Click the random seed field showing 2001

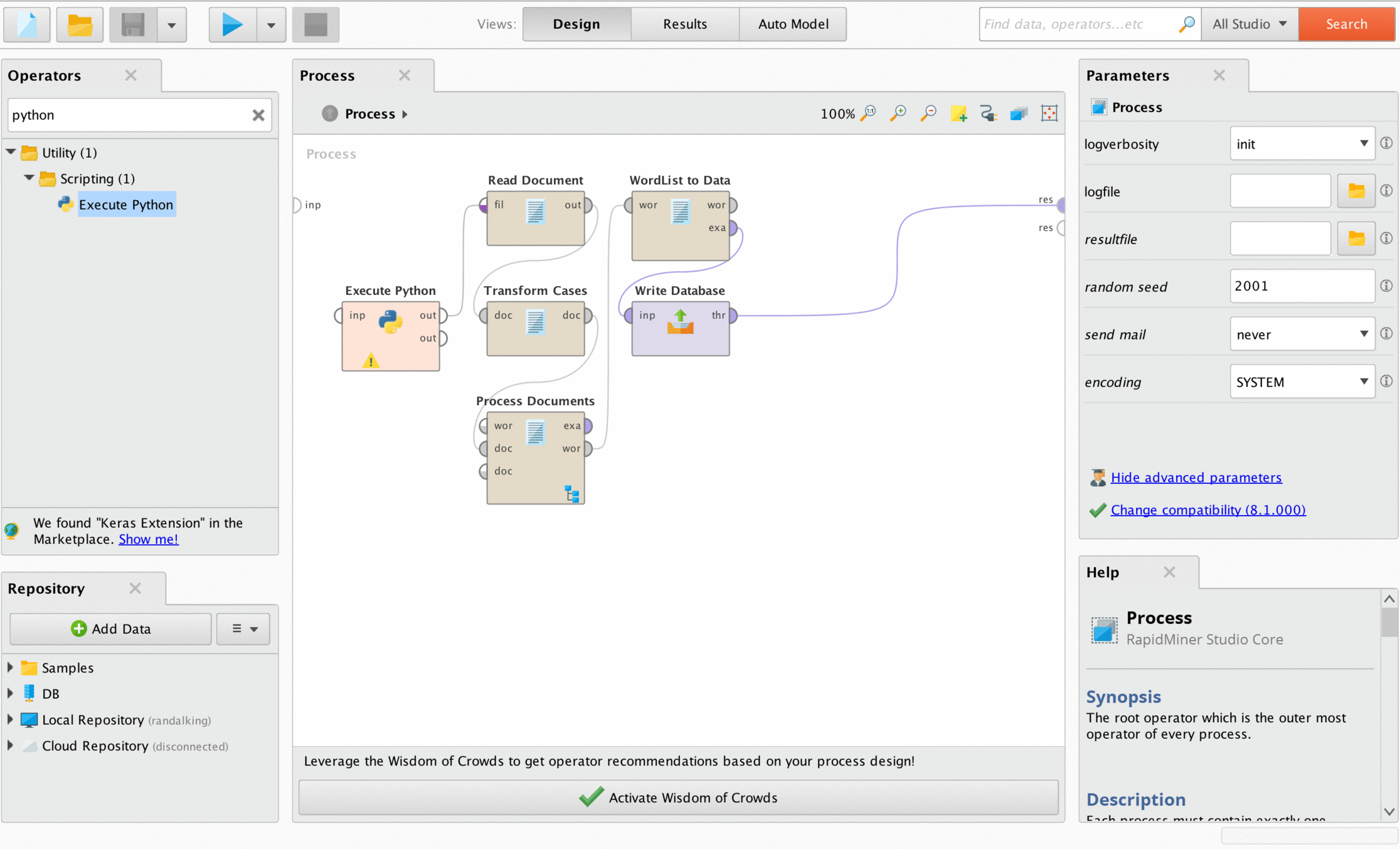[x=1302, y=286]
